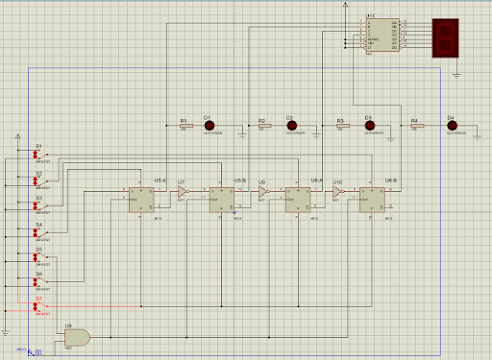Select resistor R4
492x360 pixels.
pyautogui.click(x=417, y=126)
